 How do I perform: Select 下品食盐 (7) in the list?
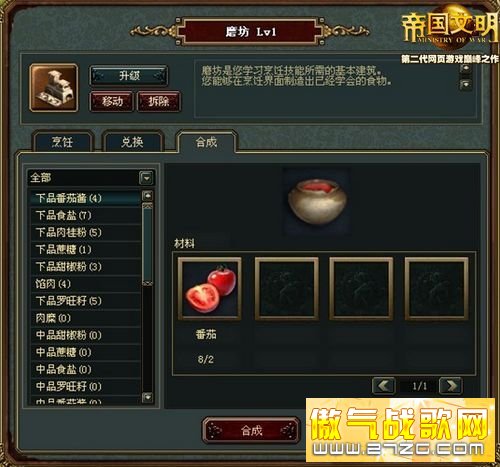[x=85, y=215]
